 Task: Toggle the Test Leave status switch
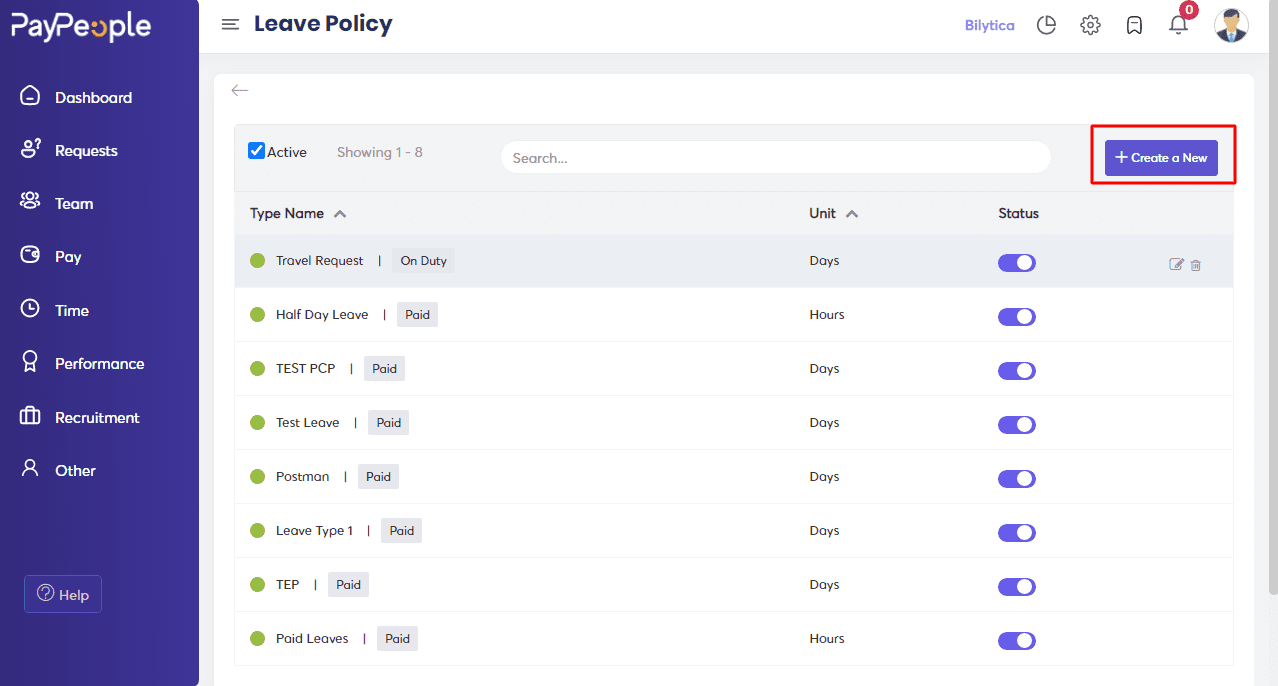coord(1017,425)
